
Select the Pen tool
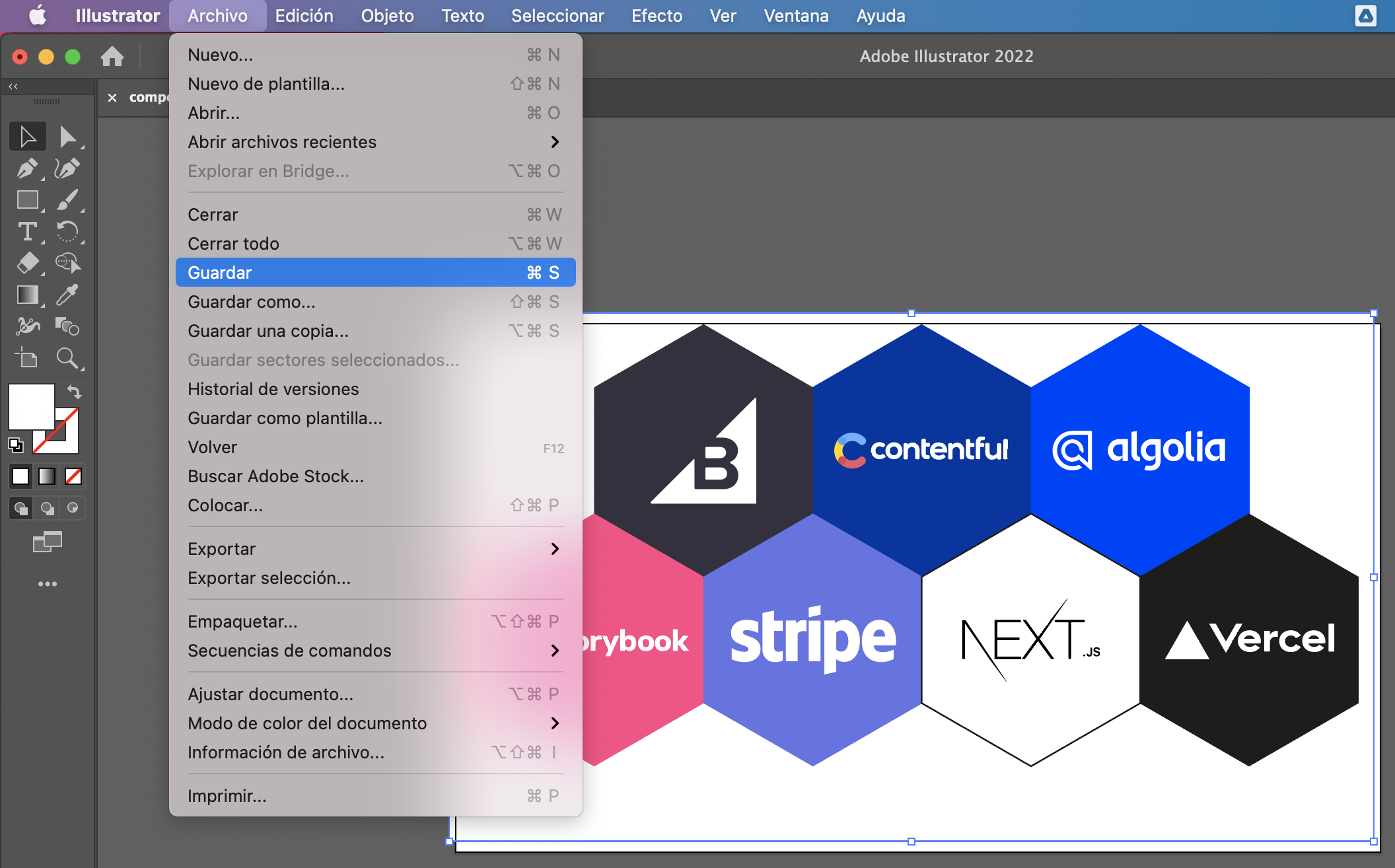26,168
